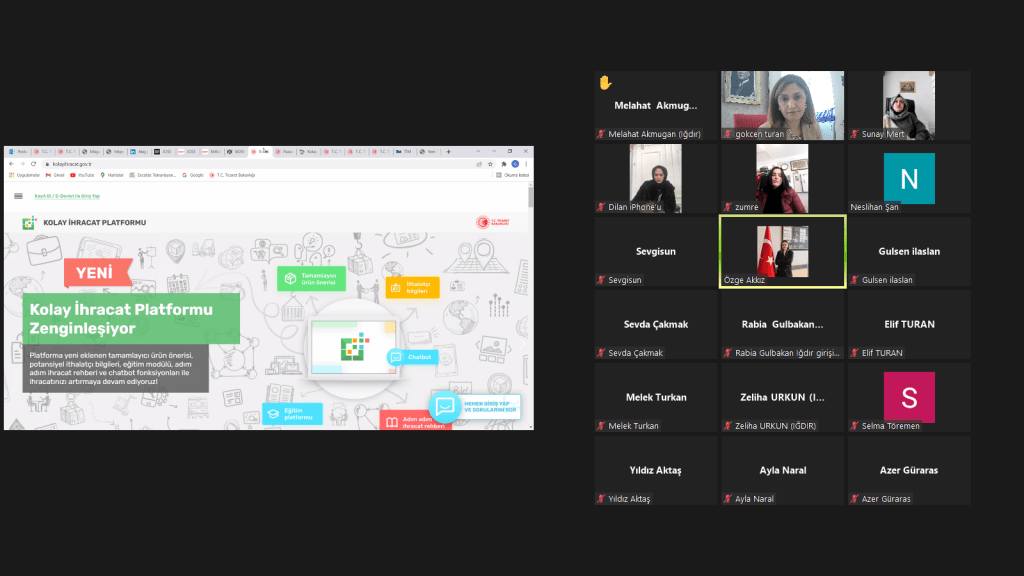
Task: Toggle the muted mic icon beside Ayla Naral
Action: point(728,499)
